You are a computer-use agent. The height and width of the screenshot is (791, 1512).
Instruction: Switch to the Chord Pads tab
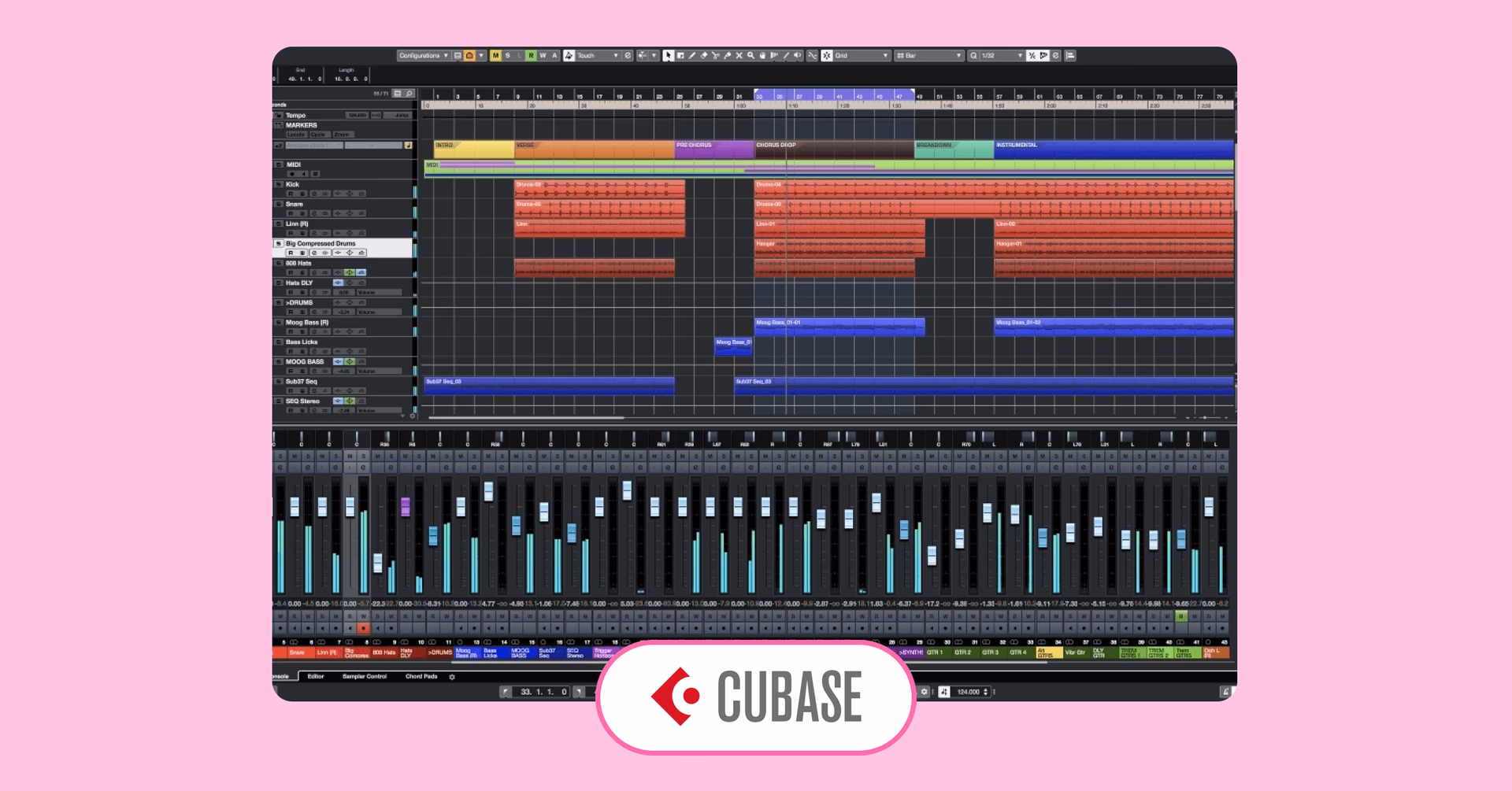click(x=421, y=676)
